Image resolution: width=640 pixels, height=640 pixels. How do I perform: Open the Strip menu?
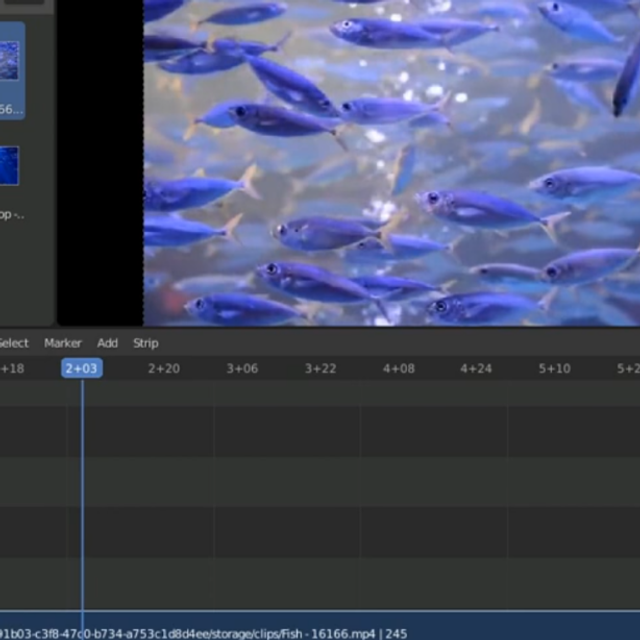tap(146, 343)
